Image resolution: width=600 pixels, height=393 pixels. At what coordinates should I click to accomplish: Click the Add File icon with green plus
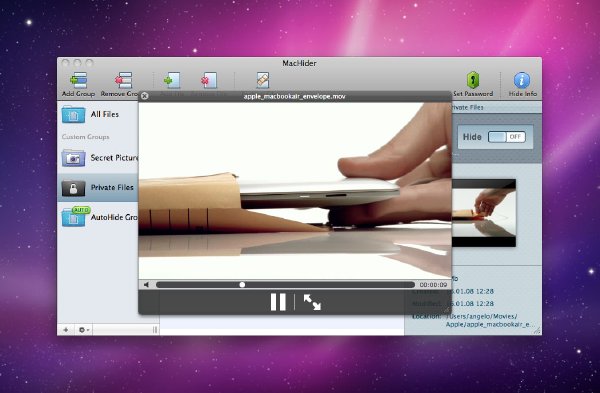pos(172,80)
